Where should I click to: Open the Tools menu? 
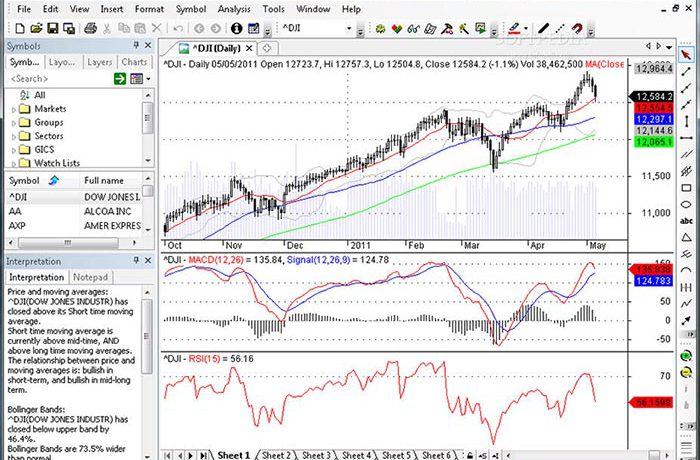tap(273, 9)
